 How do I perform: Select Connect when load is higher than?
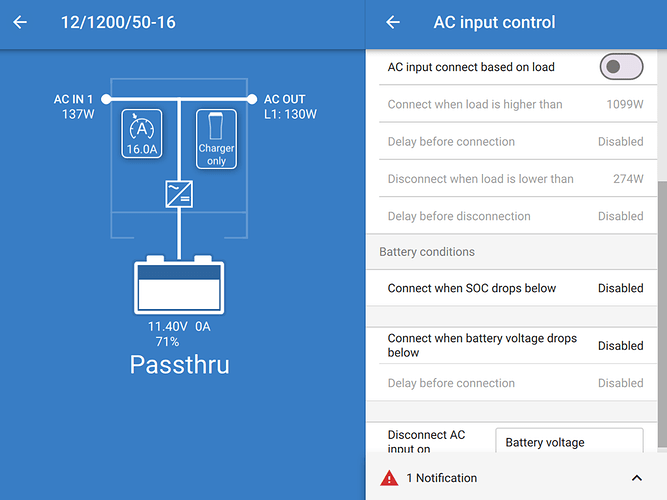click(x=514, y=104)
